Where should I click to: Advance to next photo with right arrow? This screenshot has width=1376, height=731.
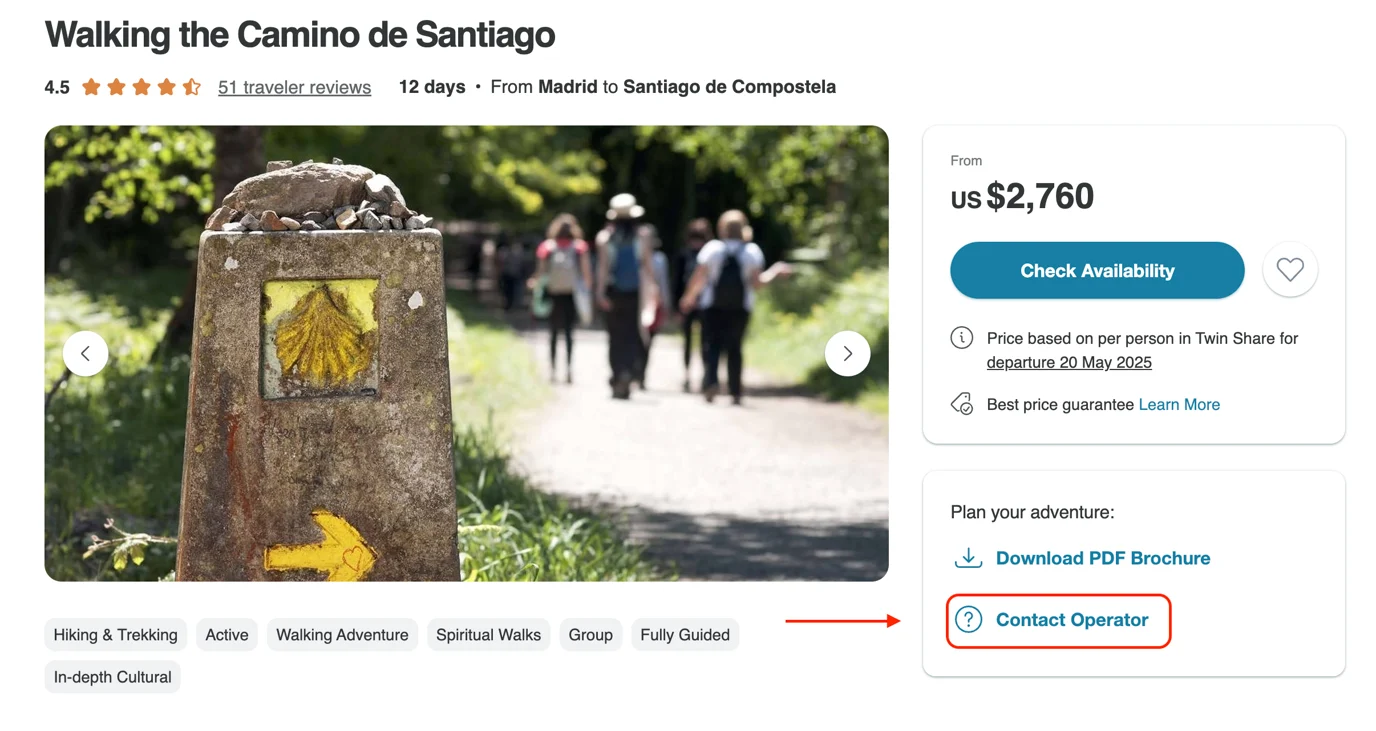847,353
